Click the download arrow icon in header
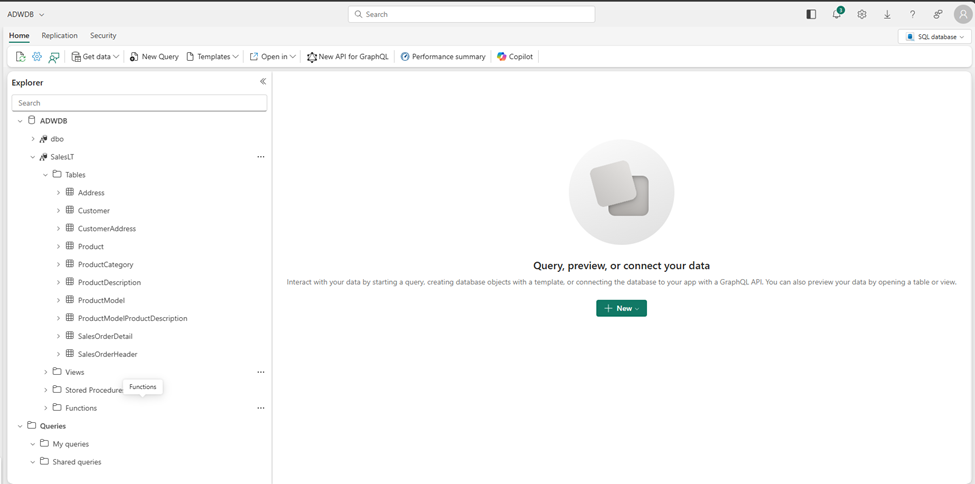This screenshot has width=975, height=484. point(887,15)
